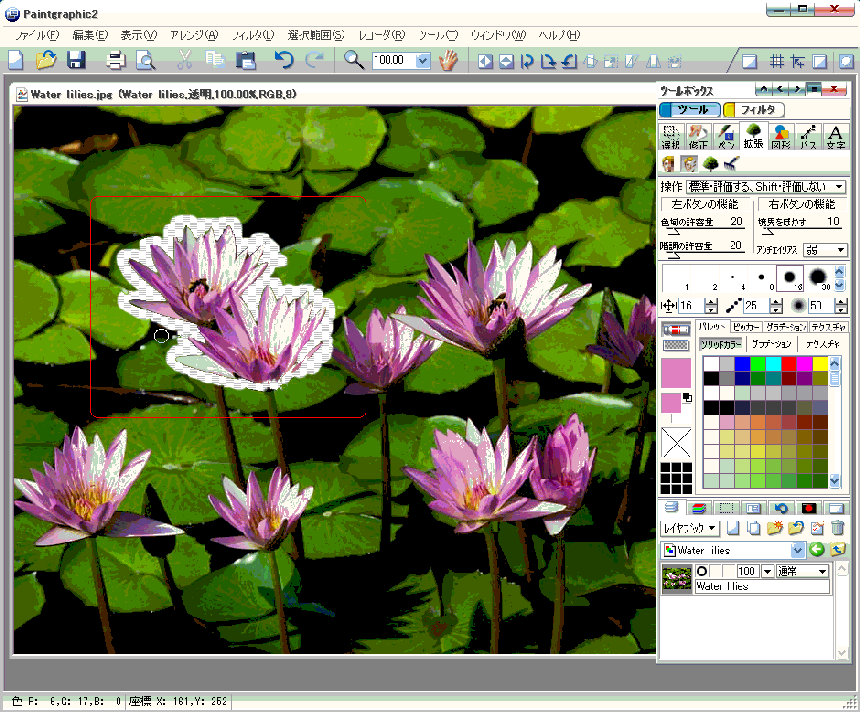Open the 表示(V) menu

(x=139, y=35)
